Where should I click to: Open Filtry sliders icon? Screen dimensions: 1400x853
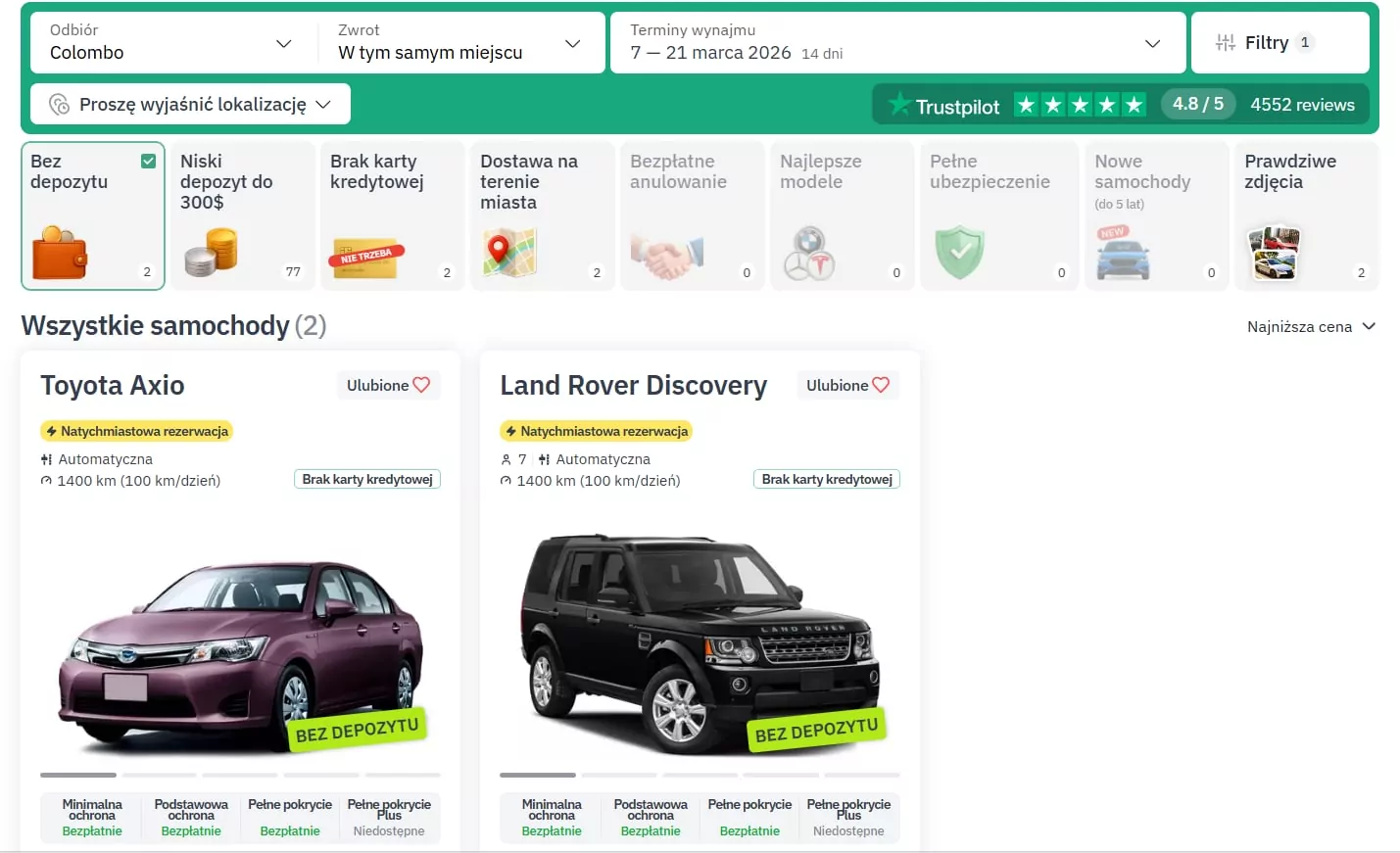click(1225, 43)
